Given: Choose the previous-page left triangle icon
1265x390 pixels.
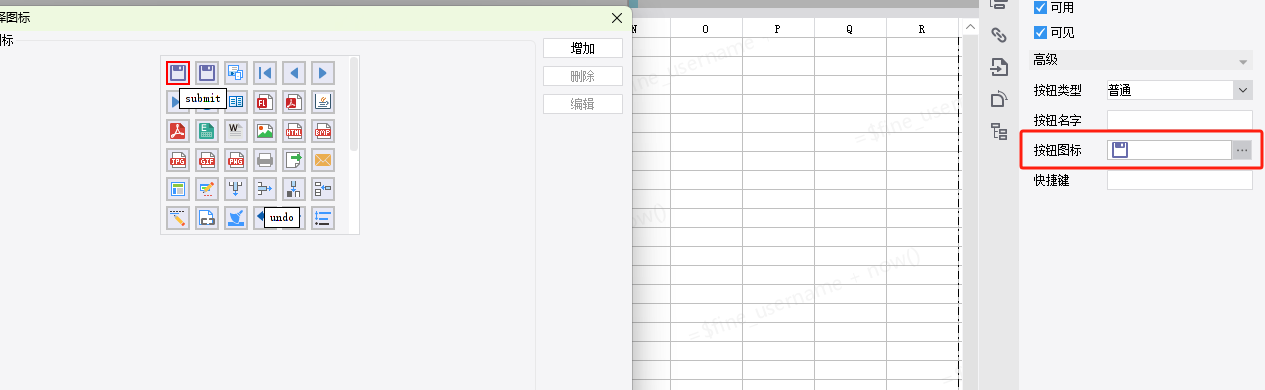Looking at the screenshot, I should pyautogui.click(x=294, y=72).
